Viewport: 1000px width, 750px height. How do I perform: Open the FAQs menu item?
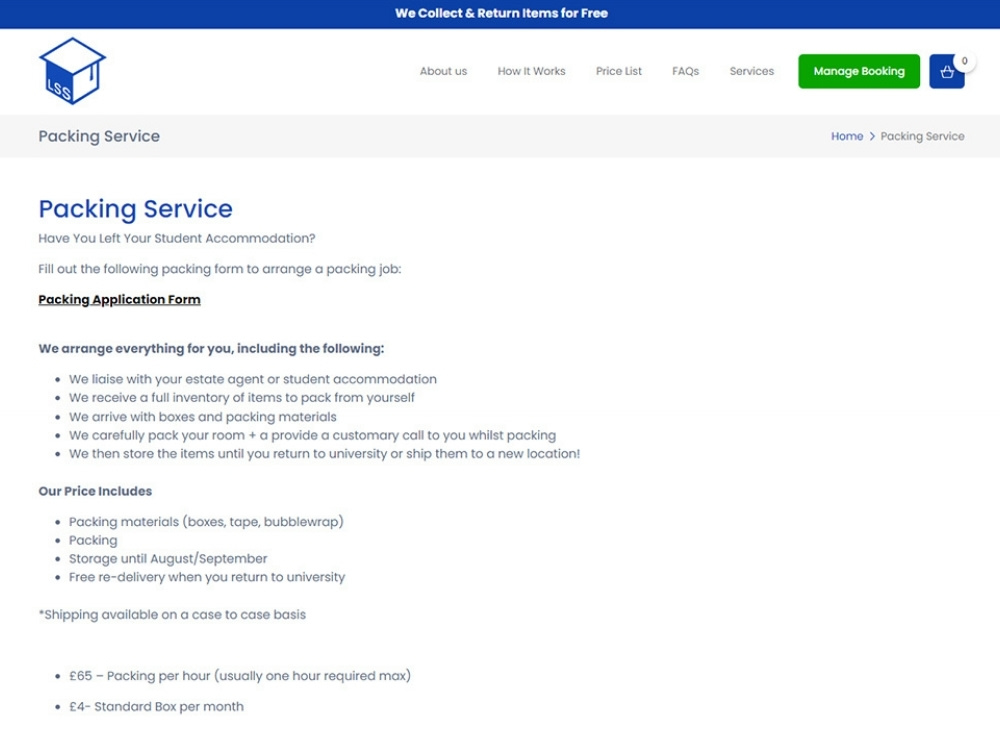[686, 71]
